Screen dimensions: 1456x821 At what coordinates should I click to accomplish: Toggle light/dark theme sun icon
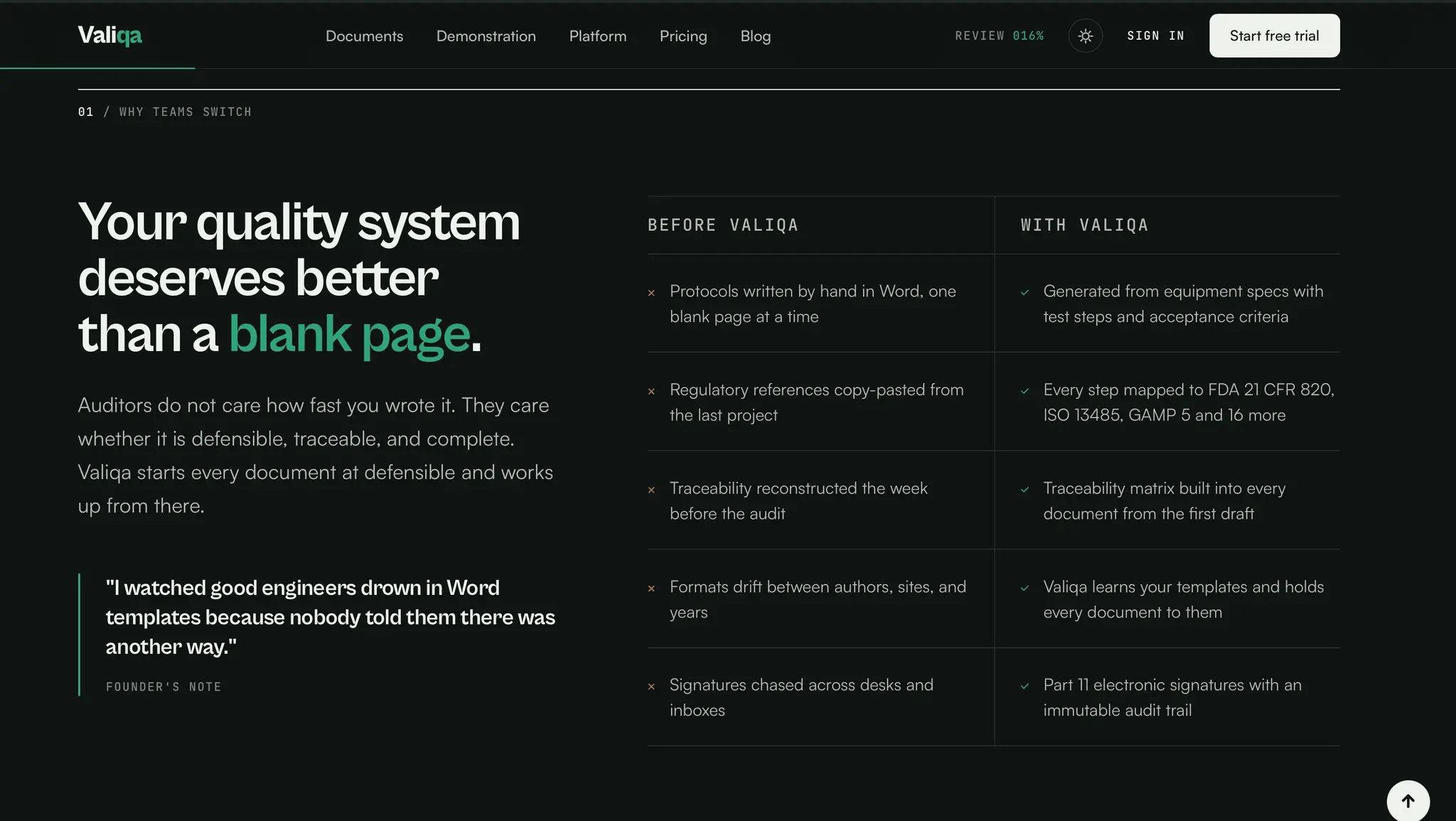pos(1086,36)
